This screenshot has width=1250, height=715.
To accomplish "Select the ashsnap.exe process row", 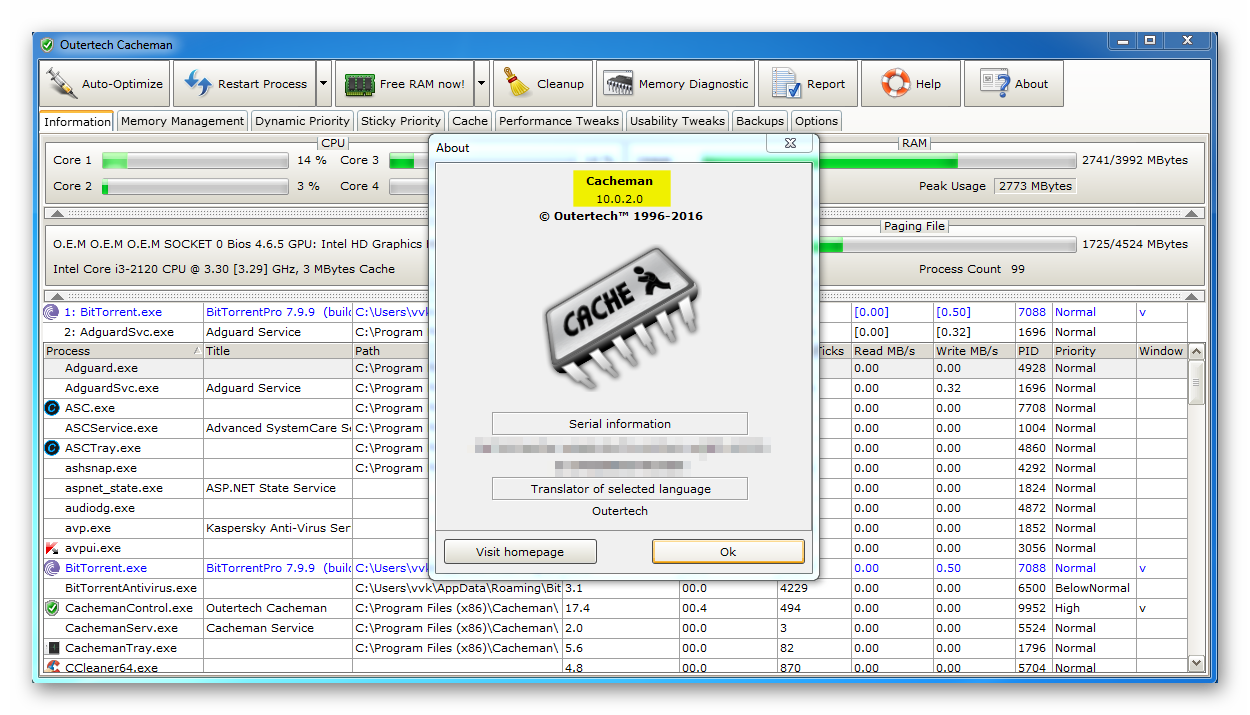I will coord(615,468).
